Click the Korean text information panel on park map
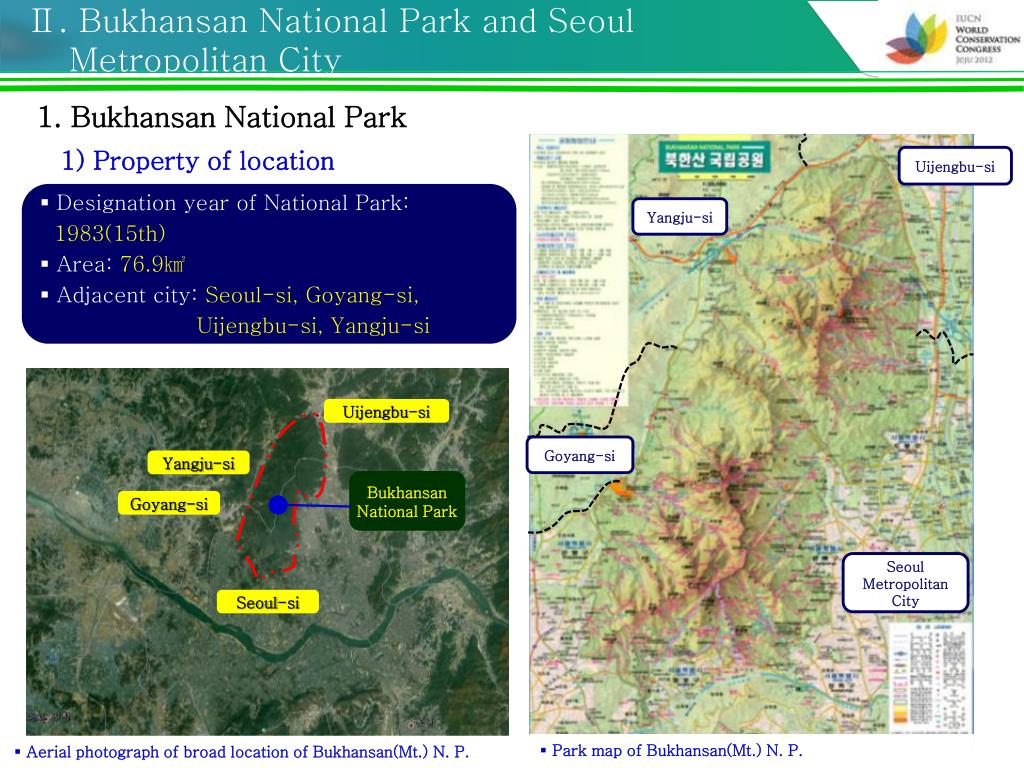Viewport: 1024px width, 768px height. 579,271
